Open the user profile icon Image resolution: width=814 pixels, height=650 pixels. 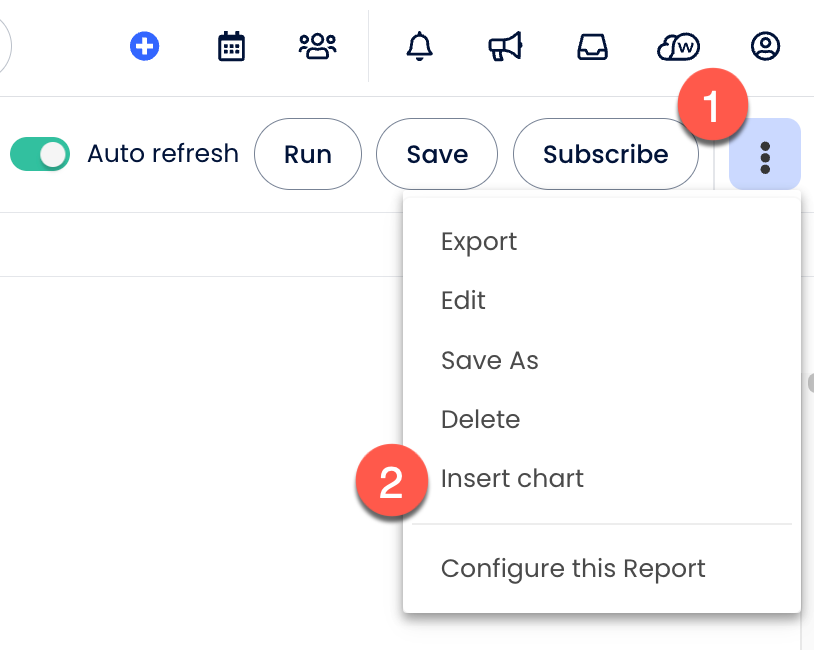click(765, 46)
